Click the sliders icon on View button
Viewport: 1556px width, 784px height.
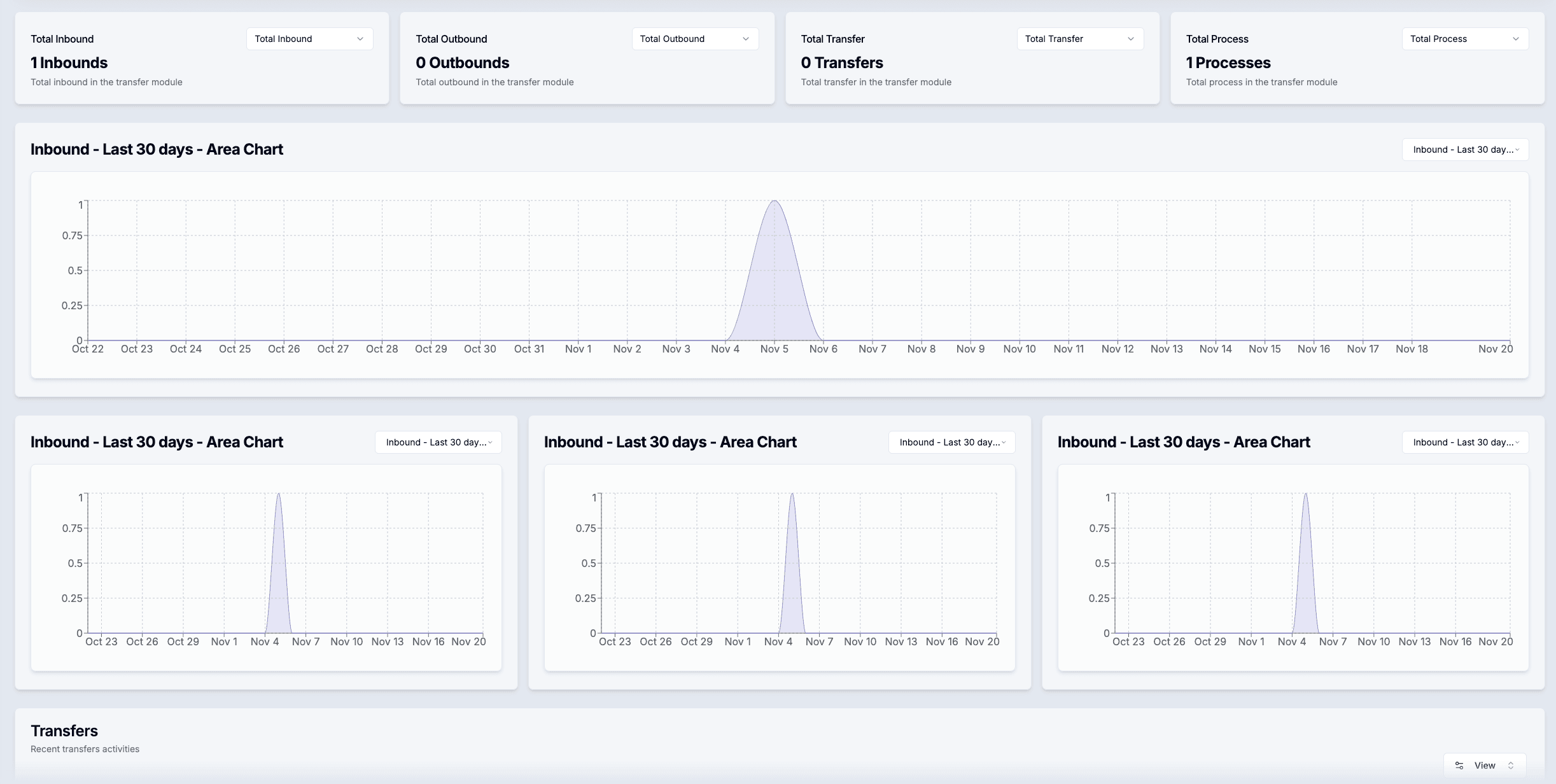click(x=1459, y=766)
